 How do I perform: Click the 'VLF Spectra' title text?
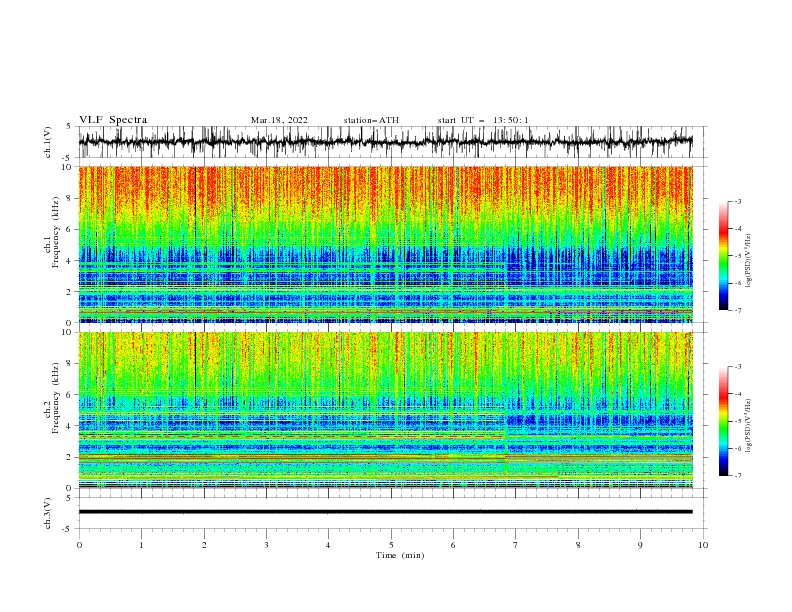[113, 120]
